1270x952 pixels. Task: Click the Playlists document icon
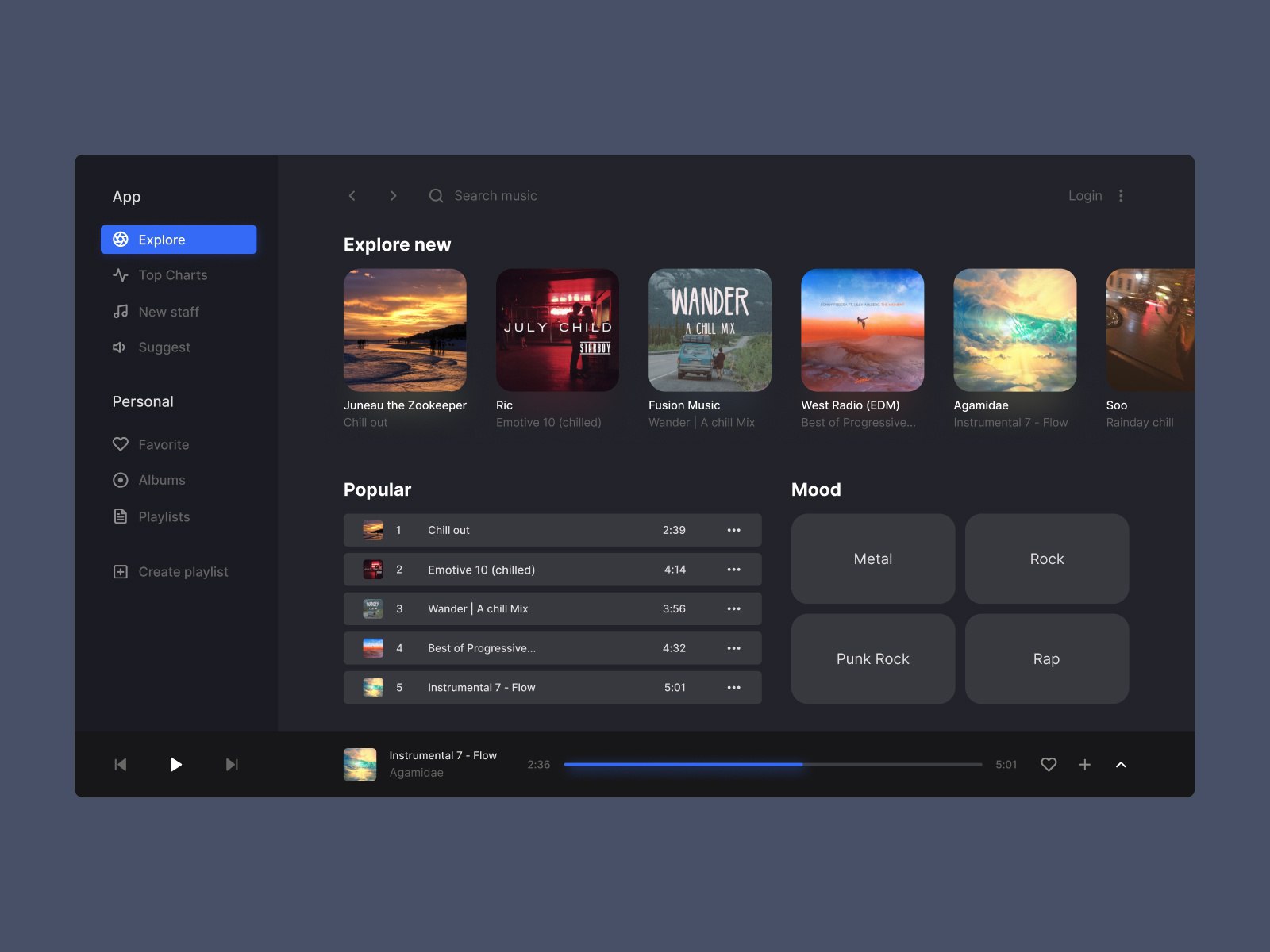point(121,516)
